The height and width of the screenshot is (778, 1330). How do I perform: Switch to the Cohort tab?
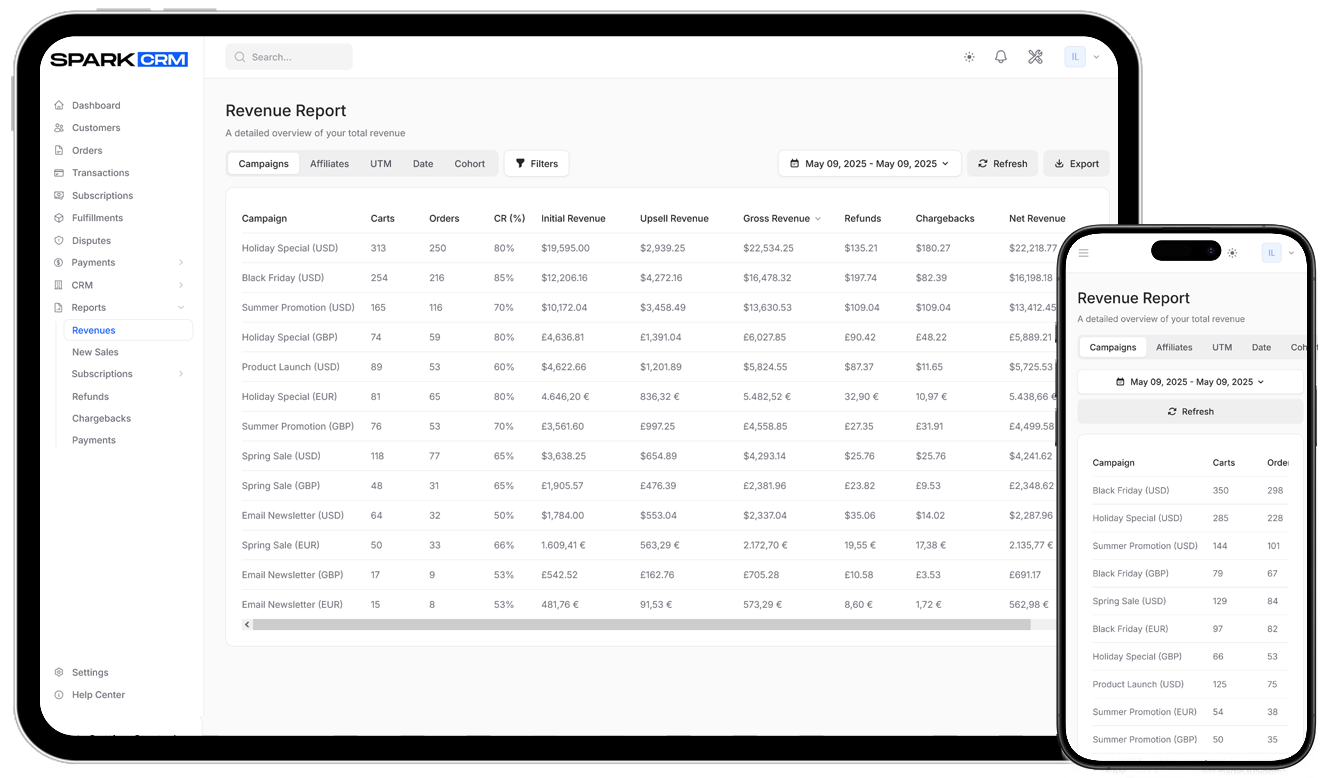469,164
